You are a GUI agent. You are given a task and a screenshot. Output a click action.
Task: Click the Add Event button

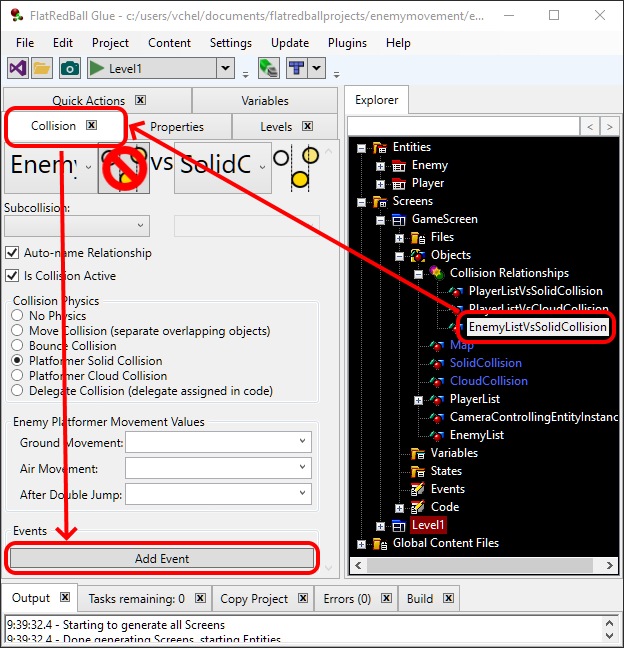[x=162, y=558]
